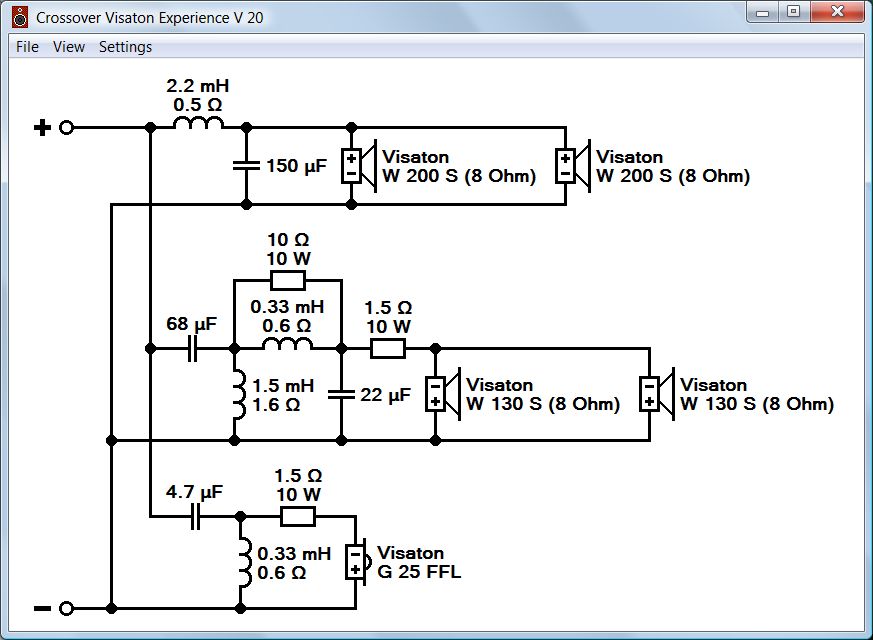Select the 10 Ω 10 W parallel resistor symbol

pos(288,280)
